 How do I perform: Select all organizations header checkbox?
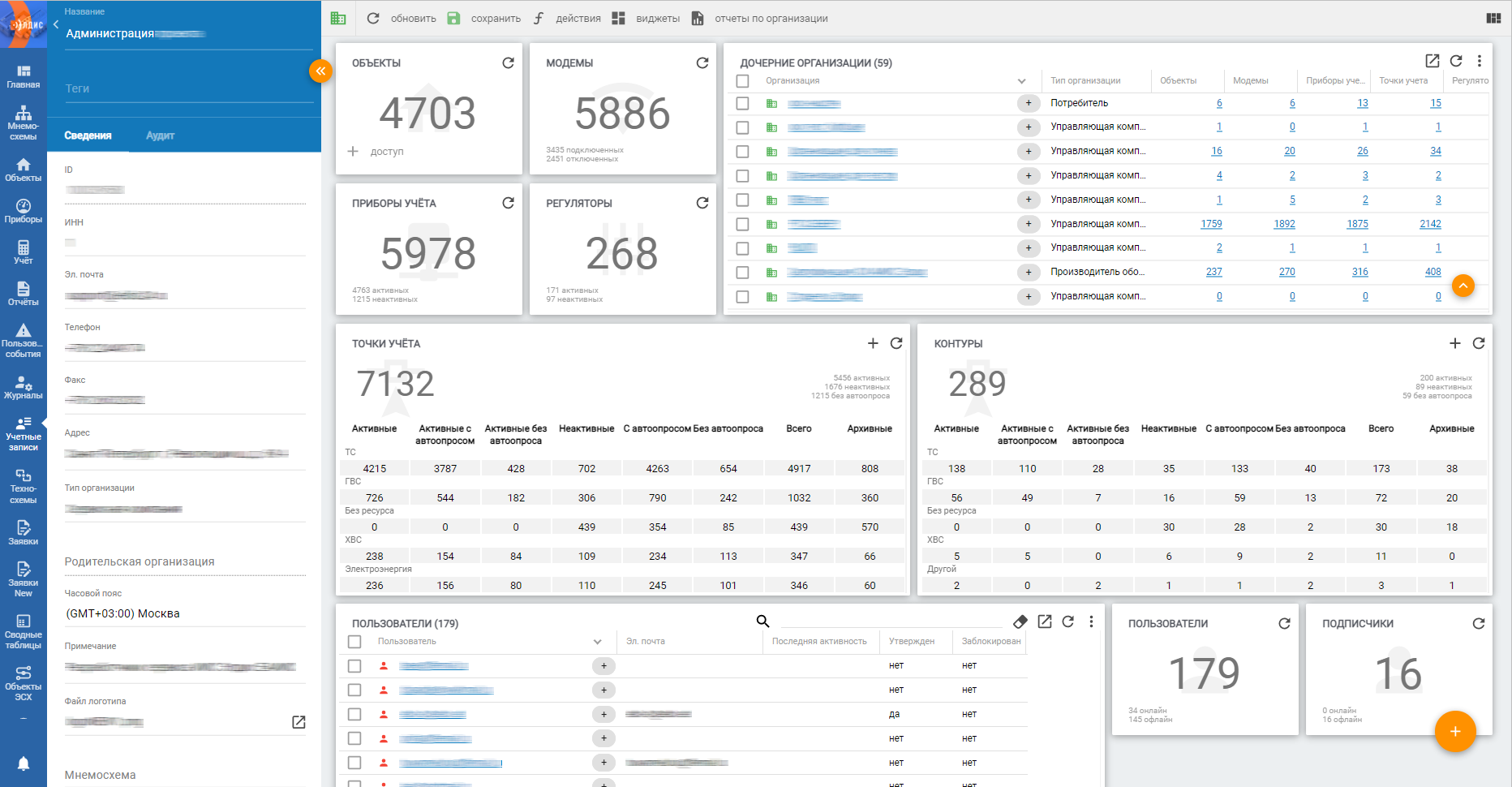(742, 81)
